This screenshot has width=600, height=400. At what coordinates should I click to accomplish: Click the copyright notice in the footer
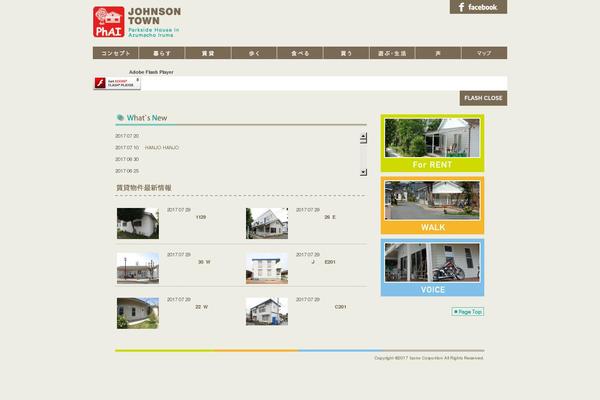(x=429, y=358)
